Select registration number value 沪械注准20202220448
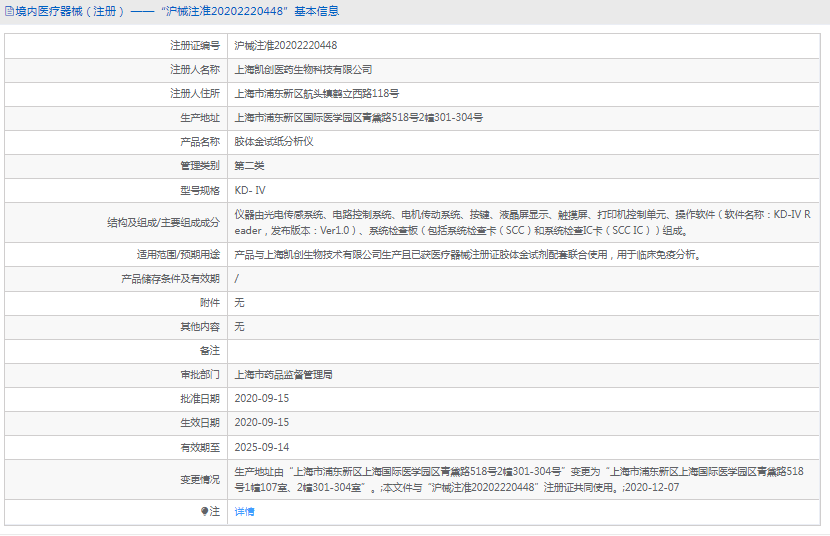The height and width of the screenshot is (536, 830). click(x=286, y=46)
